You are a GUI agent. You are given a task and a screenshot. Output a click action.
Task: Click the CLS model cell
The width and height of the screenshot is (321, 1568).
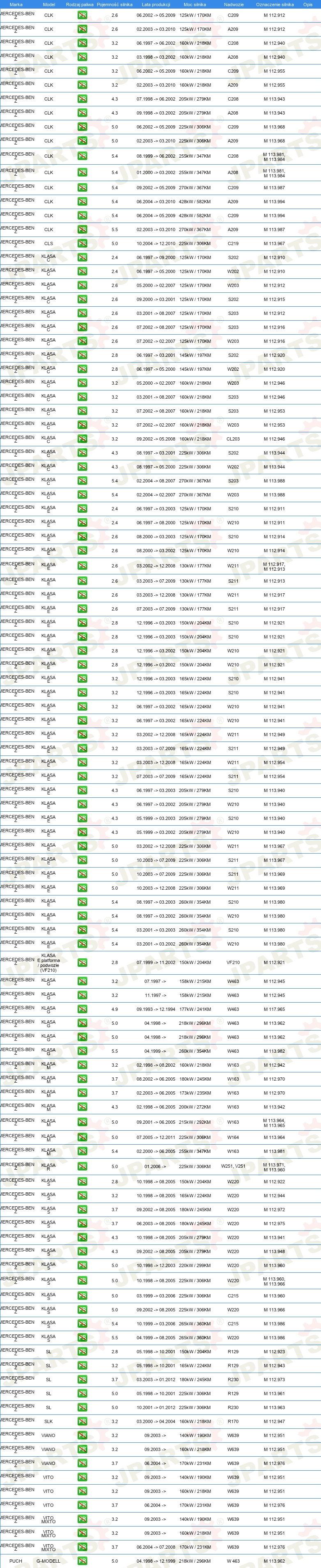coord(49,243)
